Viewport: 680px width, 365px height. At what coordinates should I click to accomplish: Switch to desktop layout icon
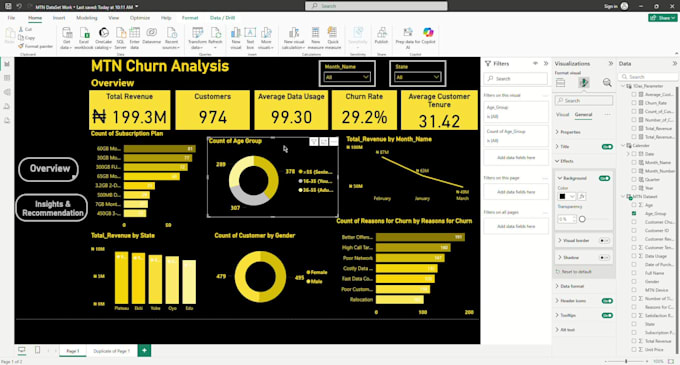pos(21,350)
